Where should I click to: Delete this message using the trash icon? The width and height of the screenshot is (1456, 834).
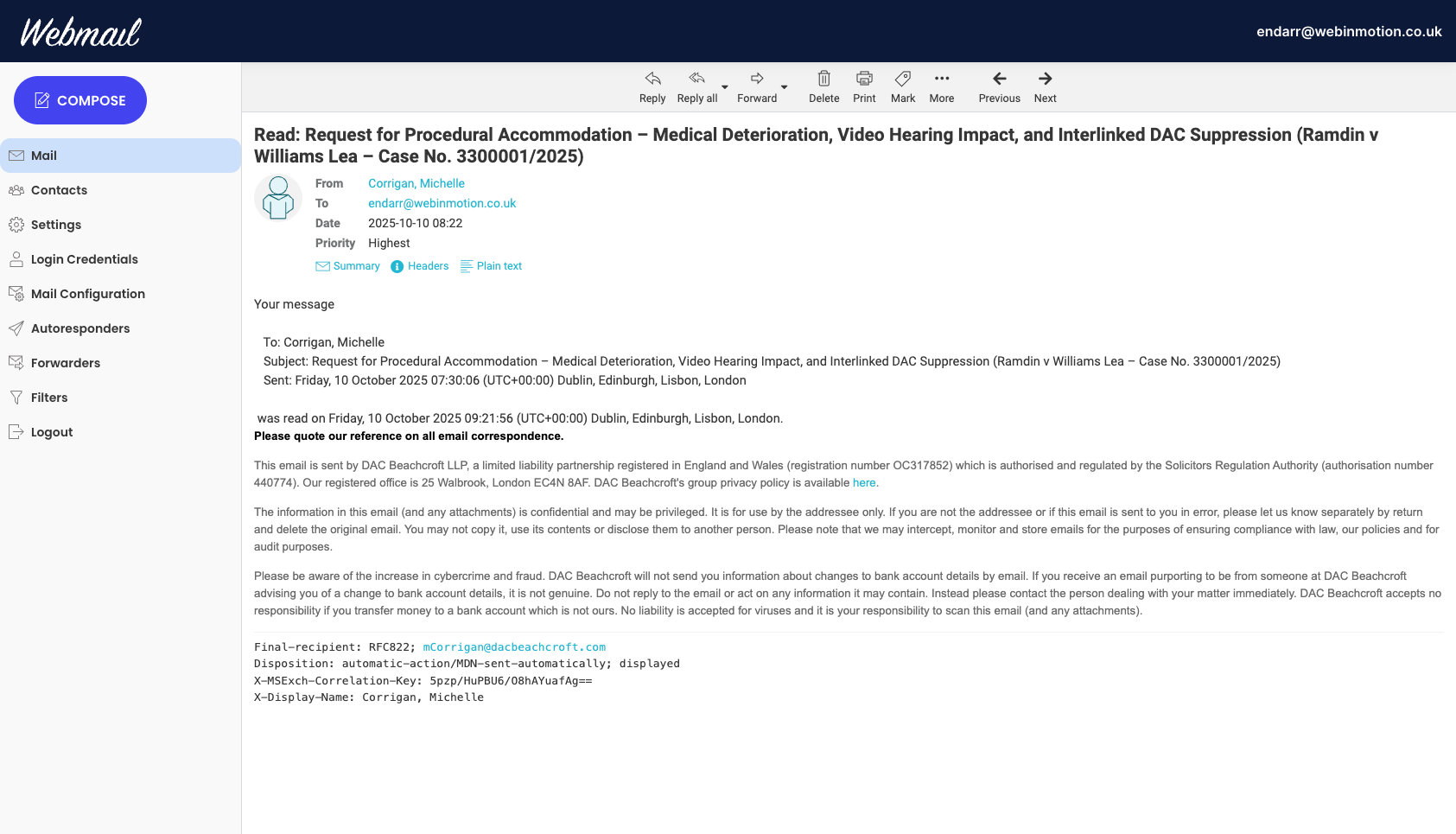(x=823, y=78)
